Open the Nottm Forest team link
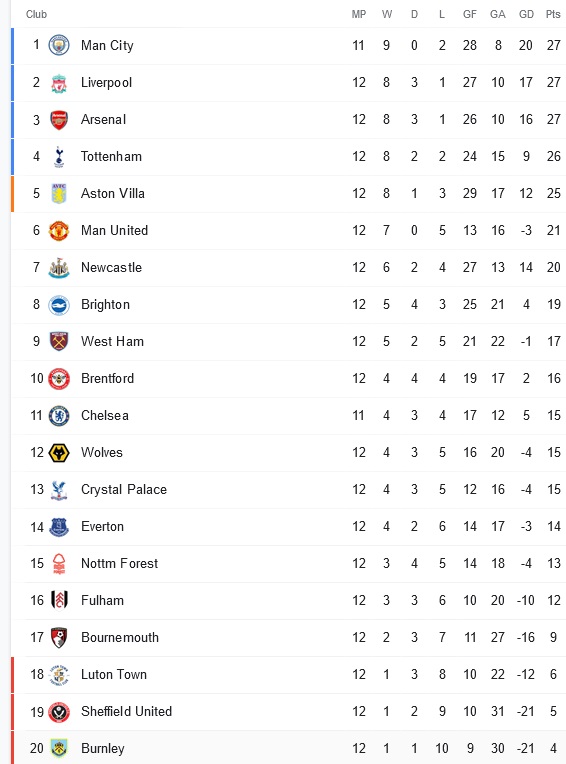The height and width of the screenshot is (764, 566). (119, 563)
